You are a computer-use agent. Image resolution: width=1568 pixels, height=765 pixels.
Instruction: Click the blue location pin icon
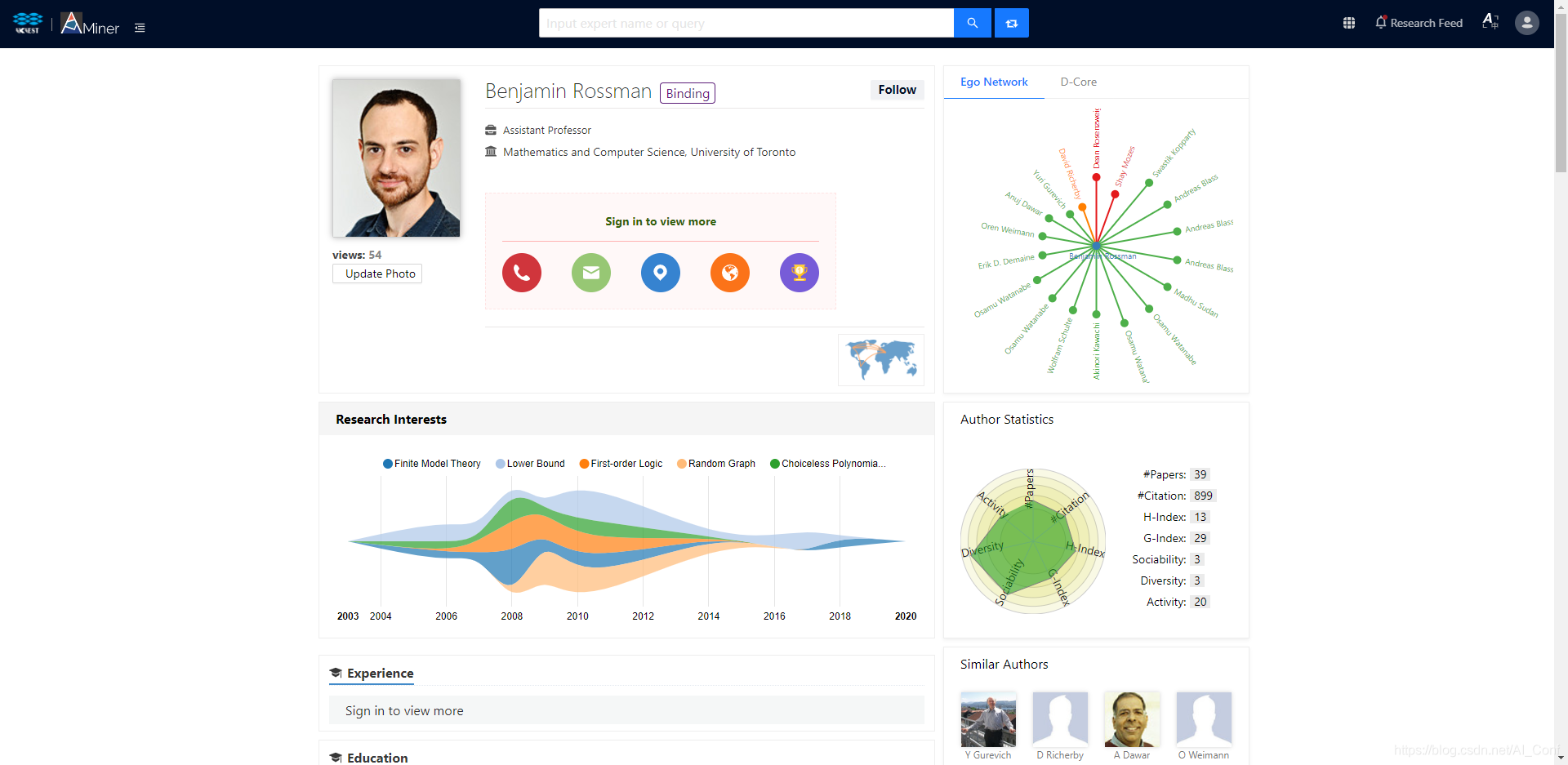pos(661,273)
